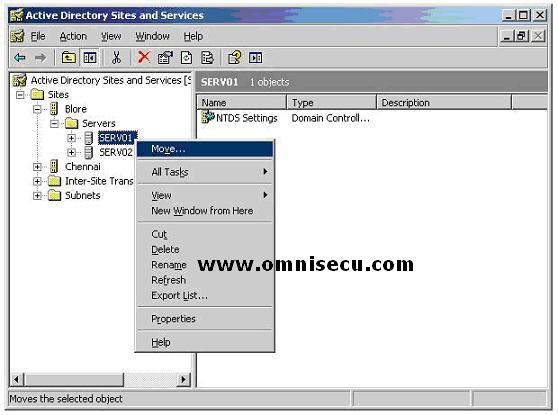
Task: Open the View menu in menu bar
Action: (111, 36)
